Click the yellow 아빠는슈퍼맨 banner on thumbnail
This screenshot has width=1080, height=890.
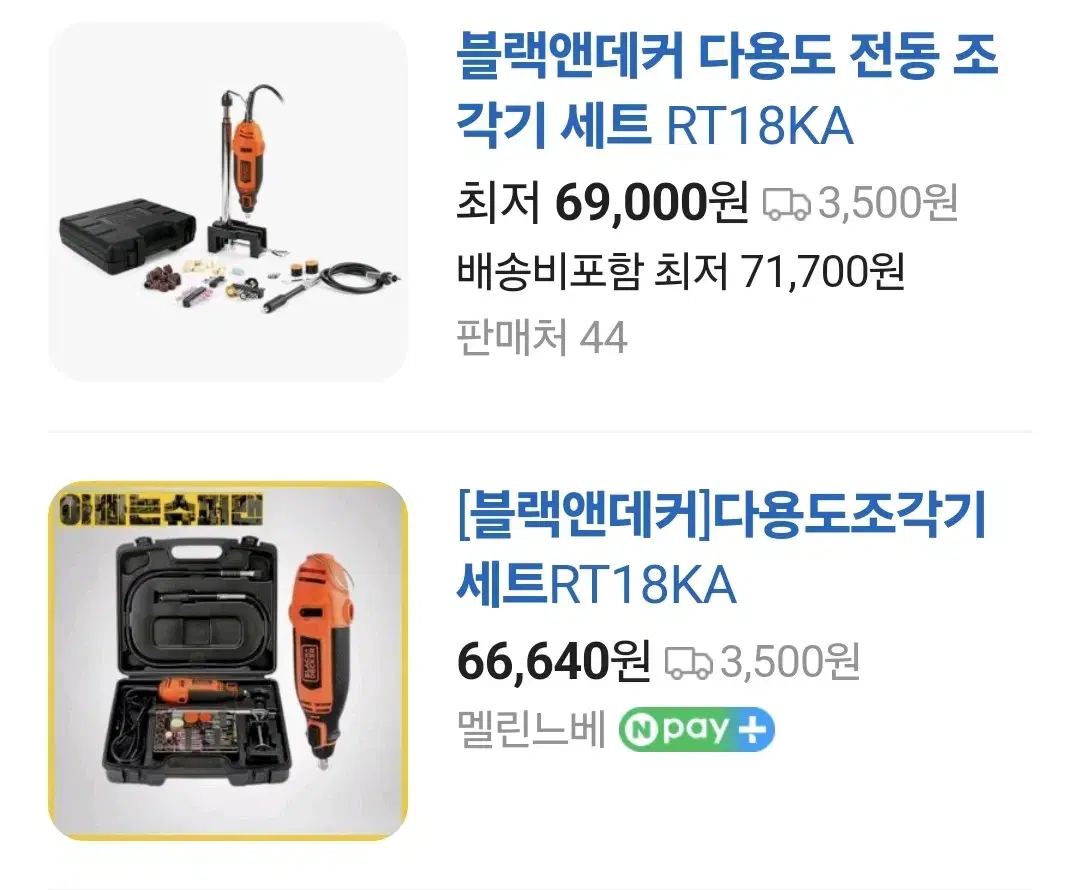pos(160,510)
